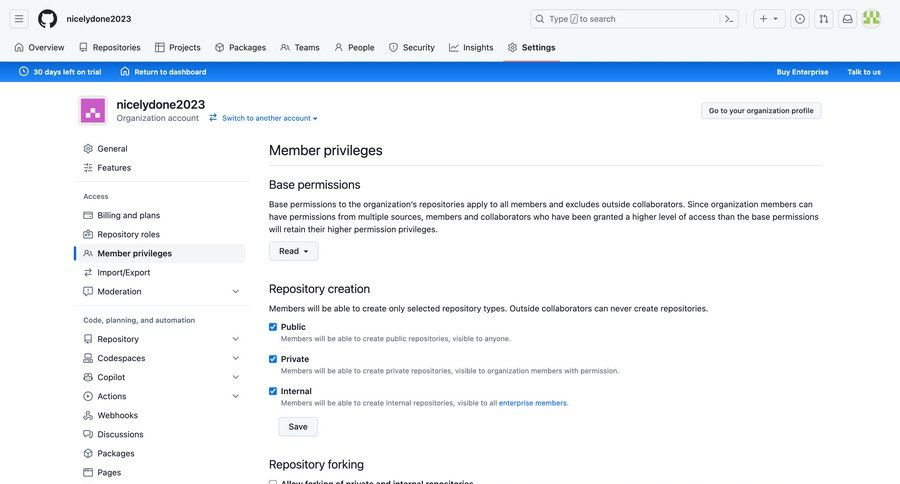Open the enterprise members link
900x484 pixels.
pos(533,403)
